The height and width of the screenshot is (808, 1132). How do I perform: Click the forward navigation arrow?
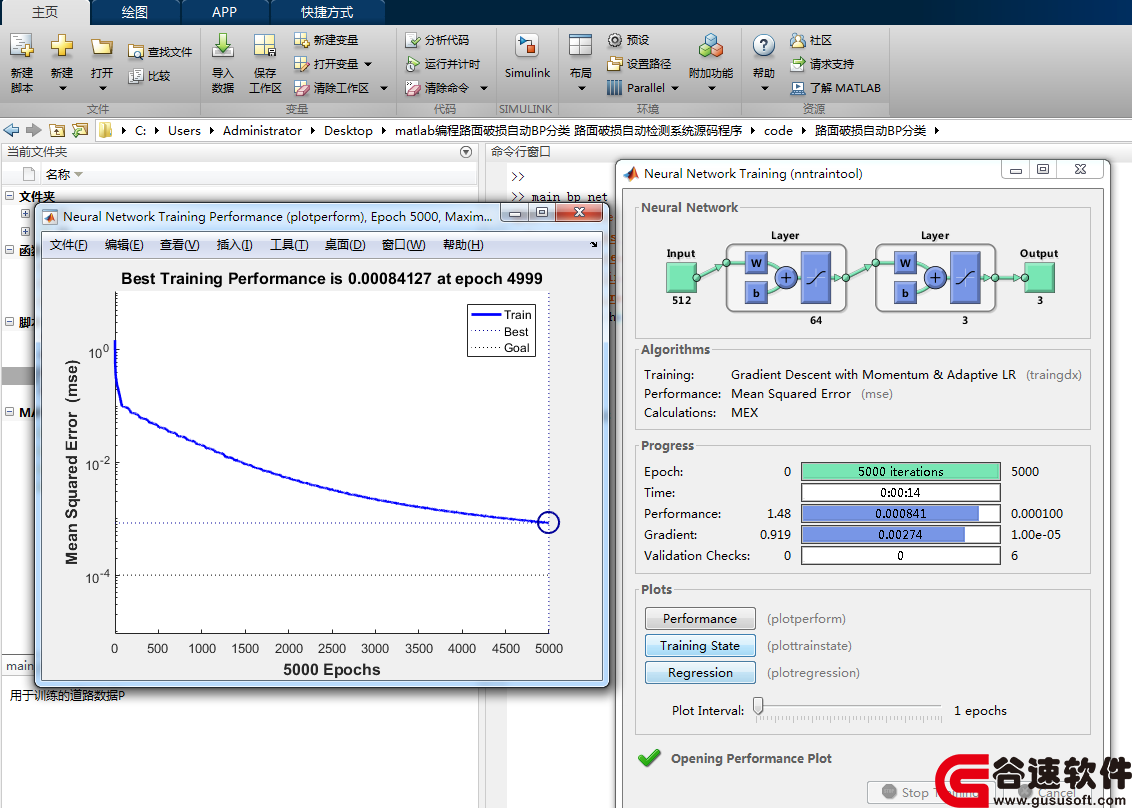point(33,130)
